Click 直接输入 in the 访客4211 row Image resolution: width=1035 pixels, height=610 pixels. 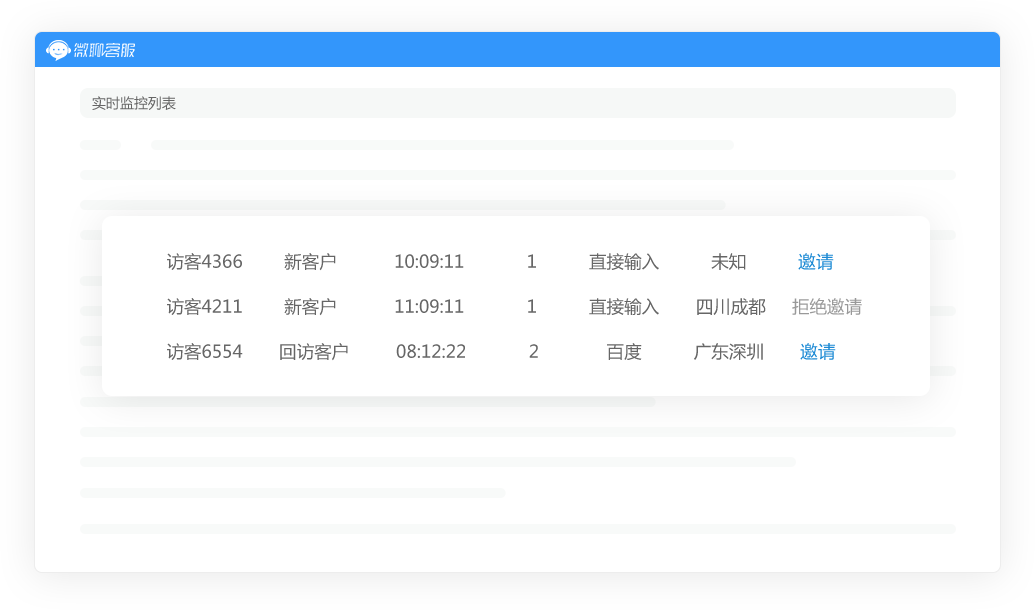(624, 307)
